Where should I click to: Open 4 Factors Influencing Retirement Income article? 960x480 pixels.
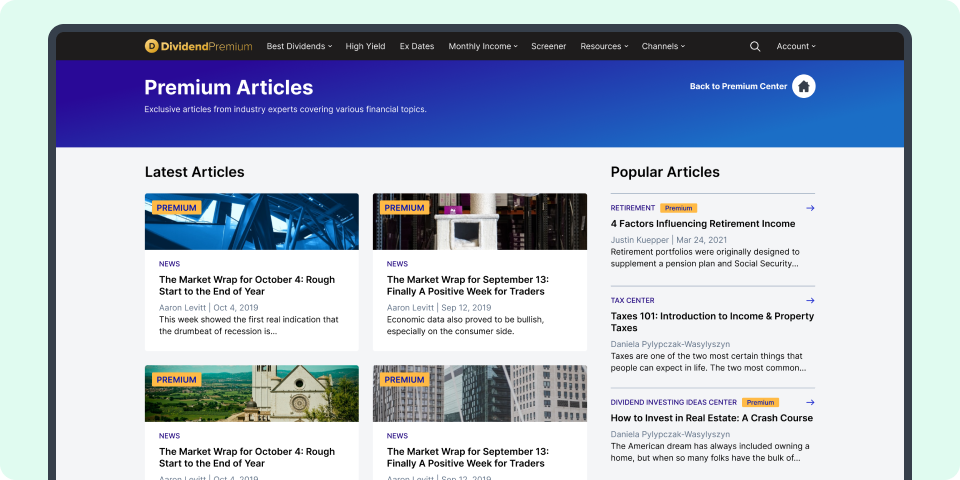pyautogui.click(x=703, y=224)
